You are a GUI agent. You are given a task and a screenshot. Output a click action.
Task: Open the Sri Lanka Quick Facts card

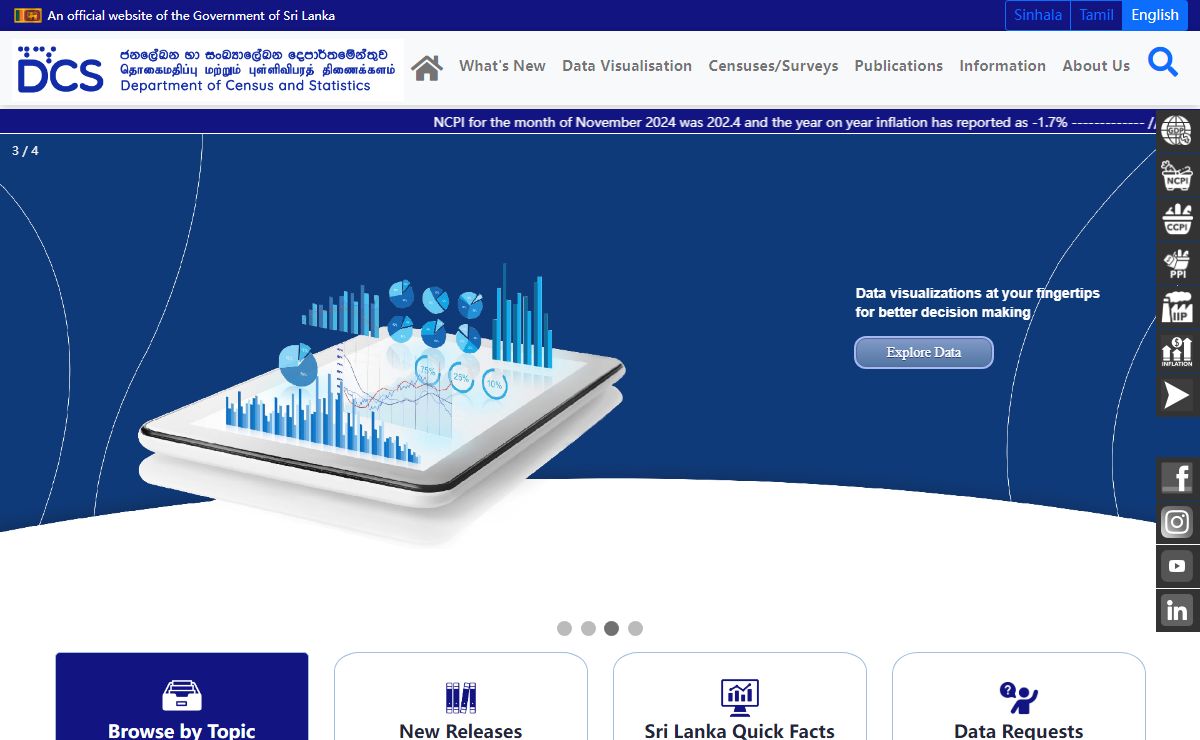coord(740,697)
